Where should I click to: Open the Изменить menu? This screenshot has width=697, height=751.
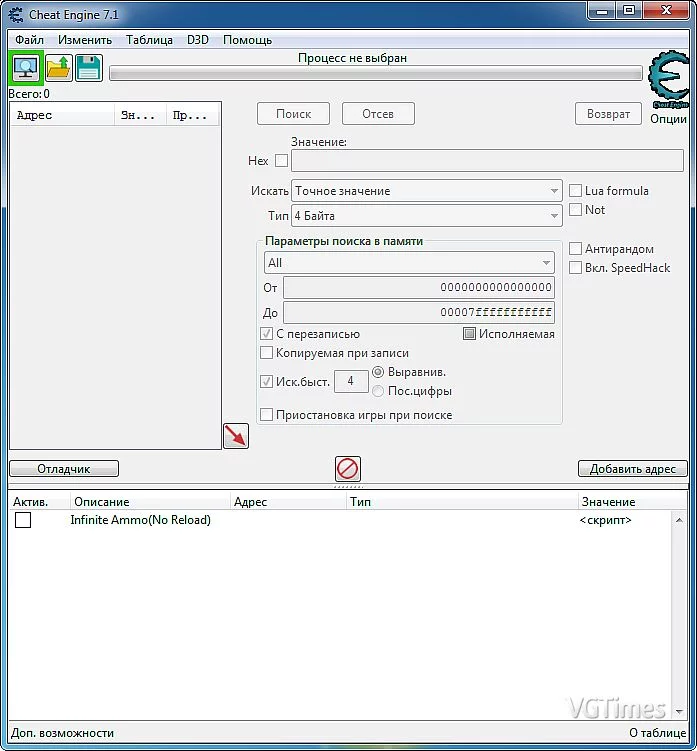pyautogui.click(x=85, y=40)
